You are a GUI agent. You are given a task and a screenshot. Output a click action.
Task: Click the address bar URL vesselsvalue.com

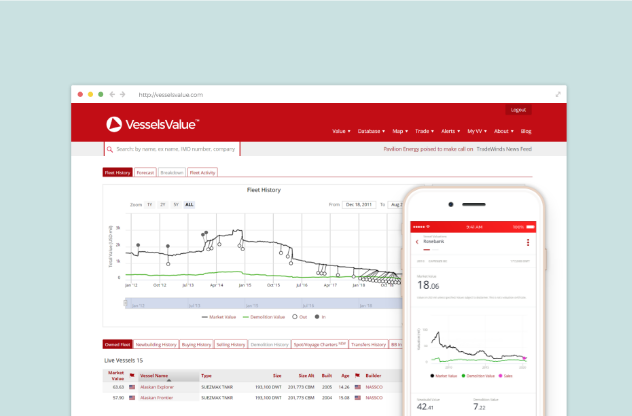point(170,95)
